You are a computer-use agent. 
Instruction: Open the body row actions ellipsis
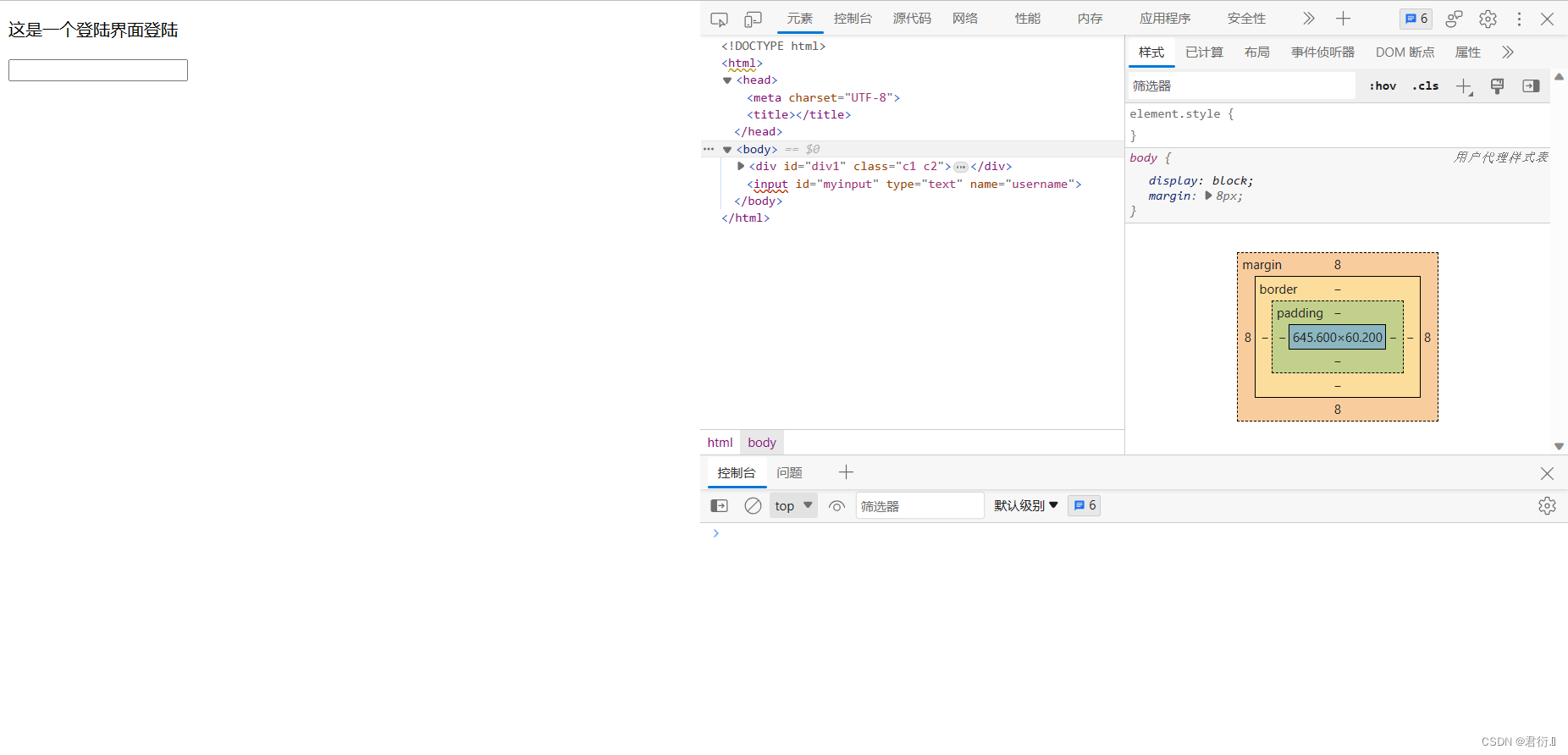[x=709, y=149]
